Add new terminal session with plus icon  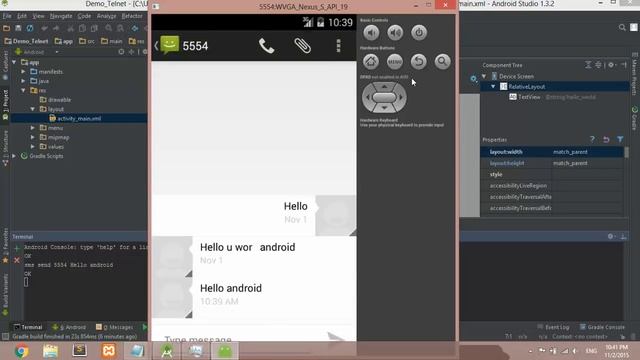(x=17, y=248)
